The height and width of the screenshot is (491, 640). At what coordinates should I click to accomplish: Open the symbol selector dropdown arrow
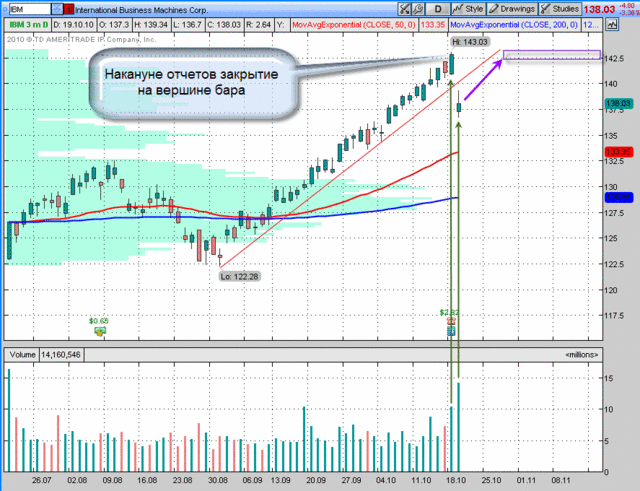(58, 9)
